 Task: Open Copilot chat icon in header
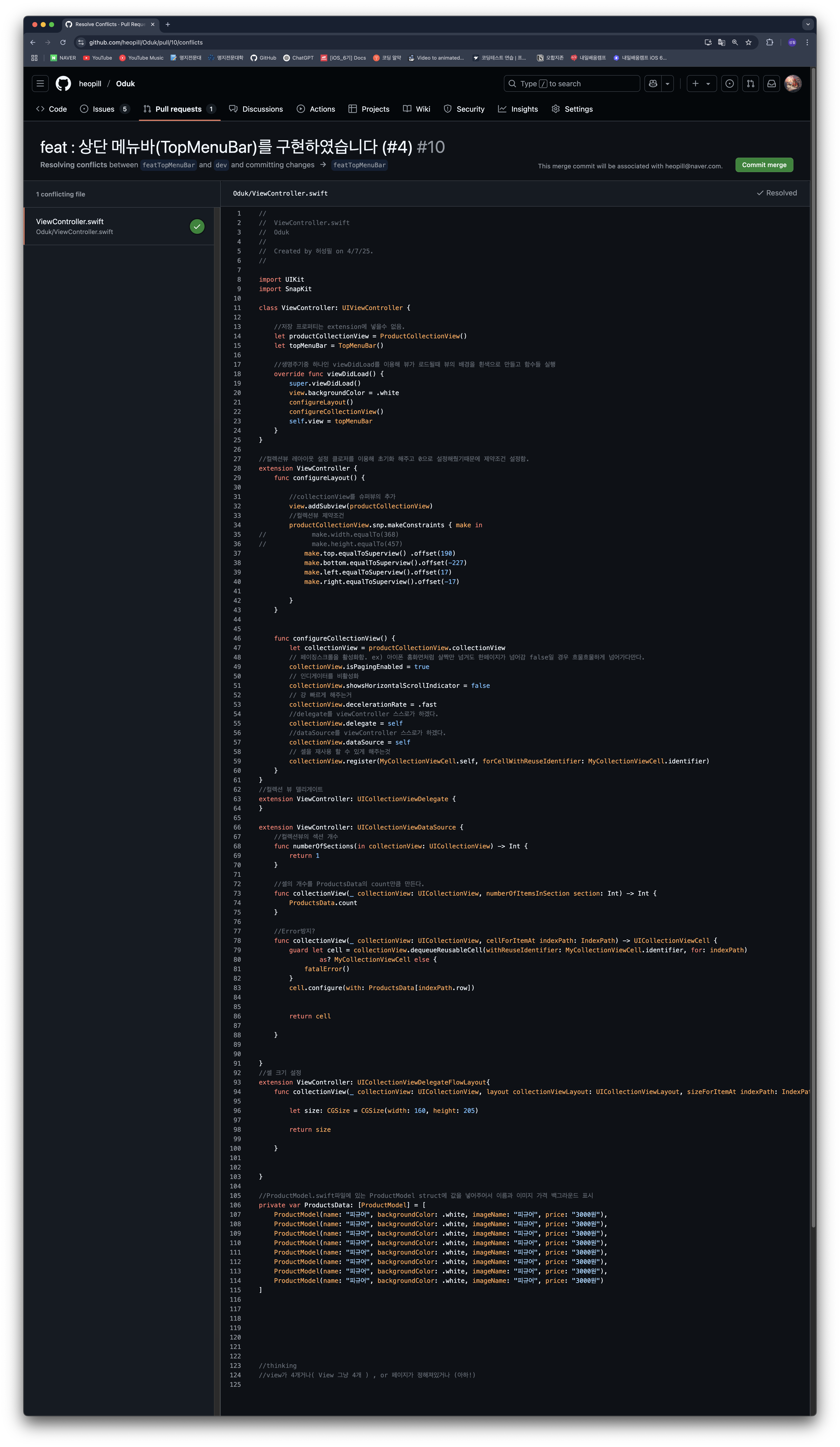click(x=653, y=83)
